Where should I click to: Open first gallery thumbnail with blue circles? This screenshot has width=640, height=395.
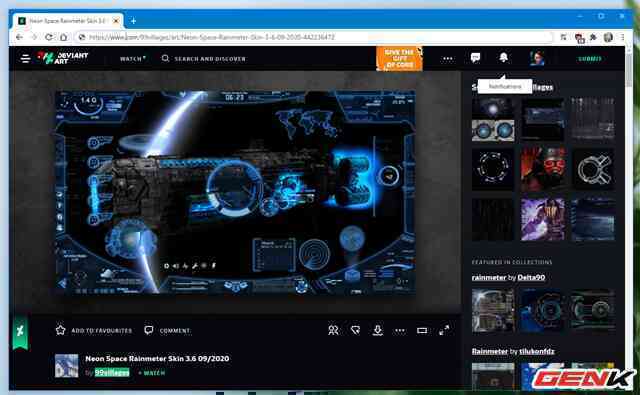click(493, 119)
